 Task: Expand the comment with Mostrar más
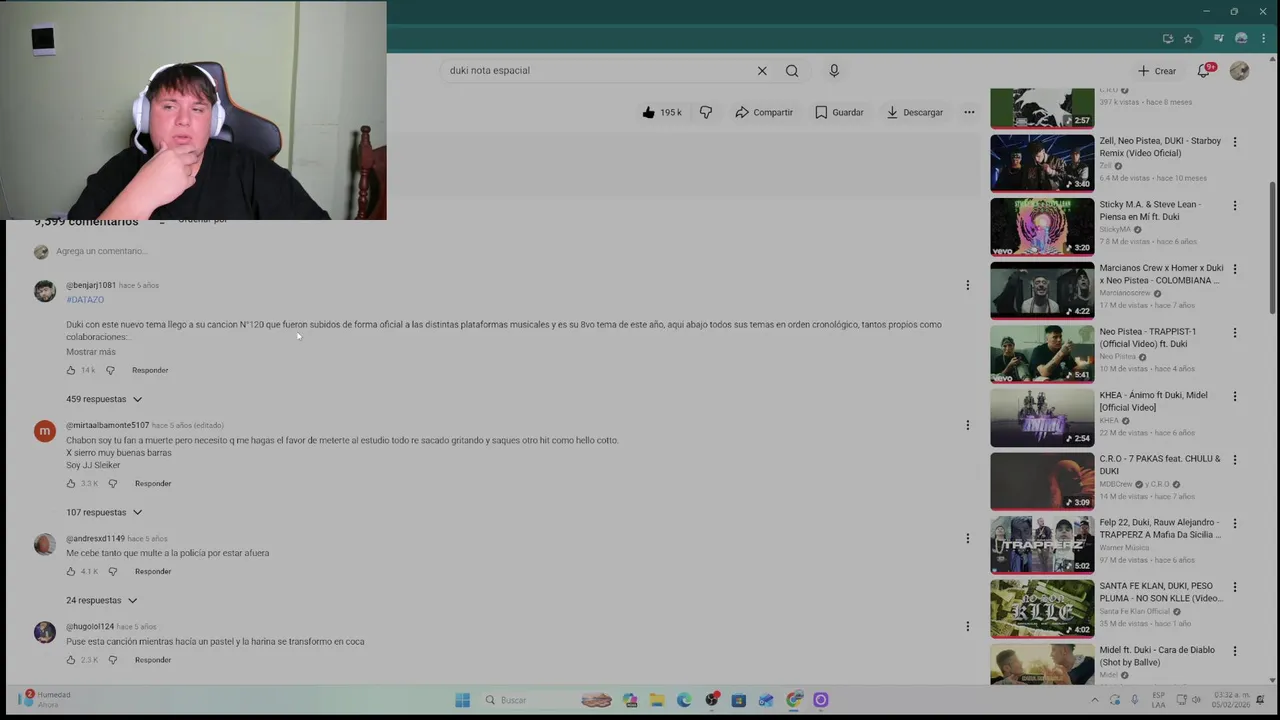click(91, 352)
